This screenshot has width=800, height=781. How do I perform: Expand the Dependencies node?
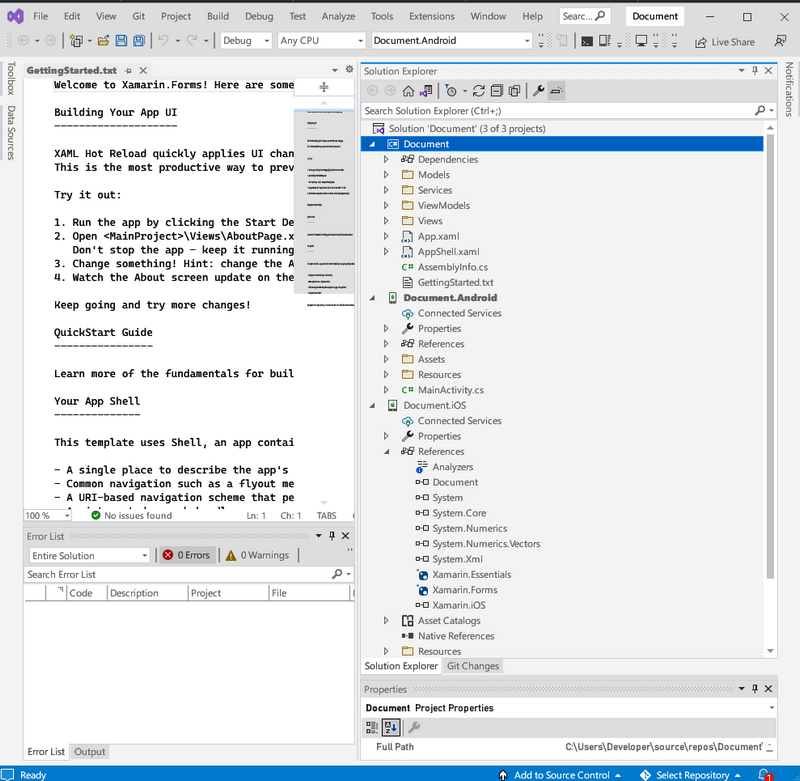pyautogui.click(x=386, y=160)
